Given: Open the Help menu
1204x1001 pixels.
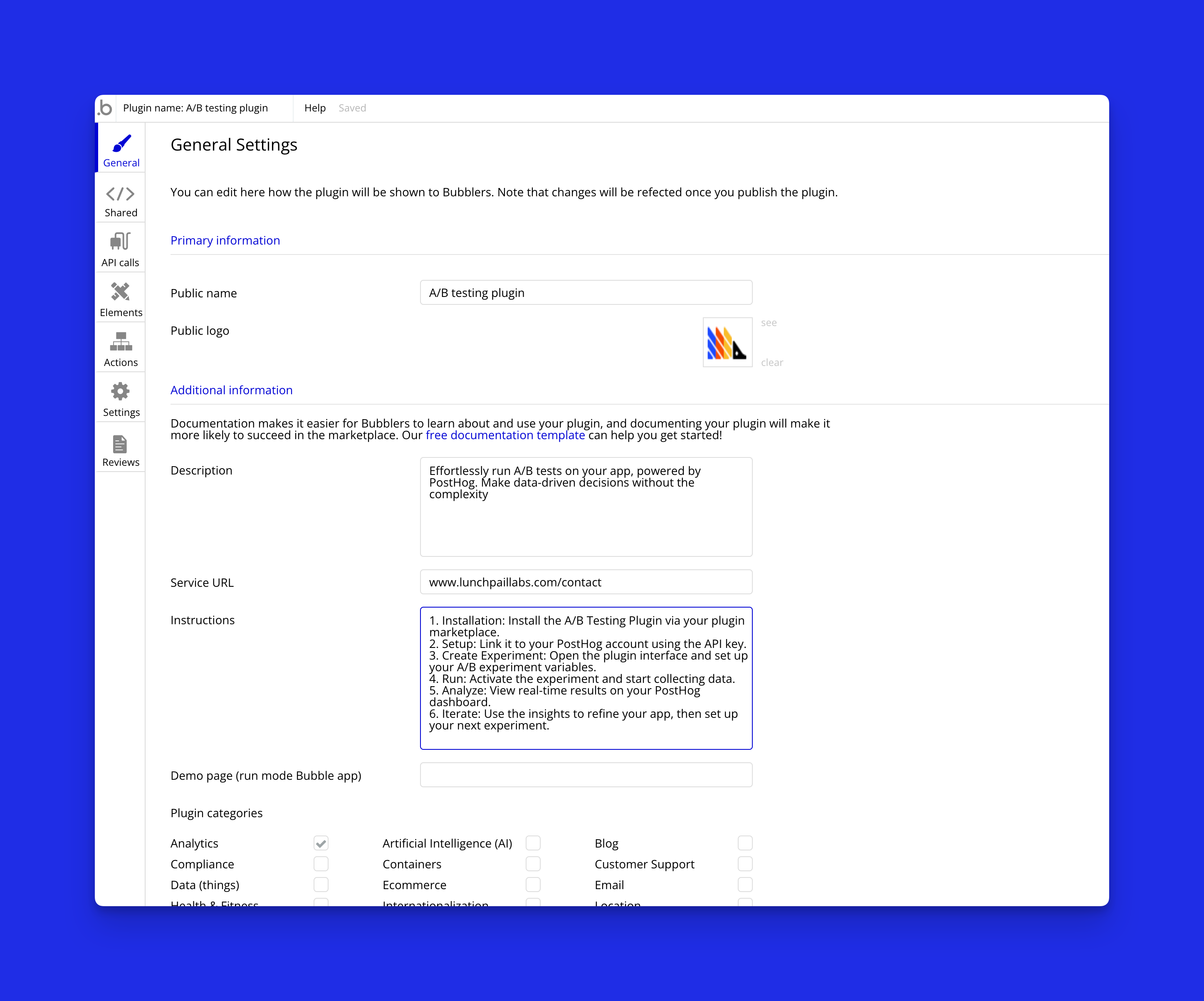Looking at the screenshot, I should pyautogui.click(x=315, y=108).
